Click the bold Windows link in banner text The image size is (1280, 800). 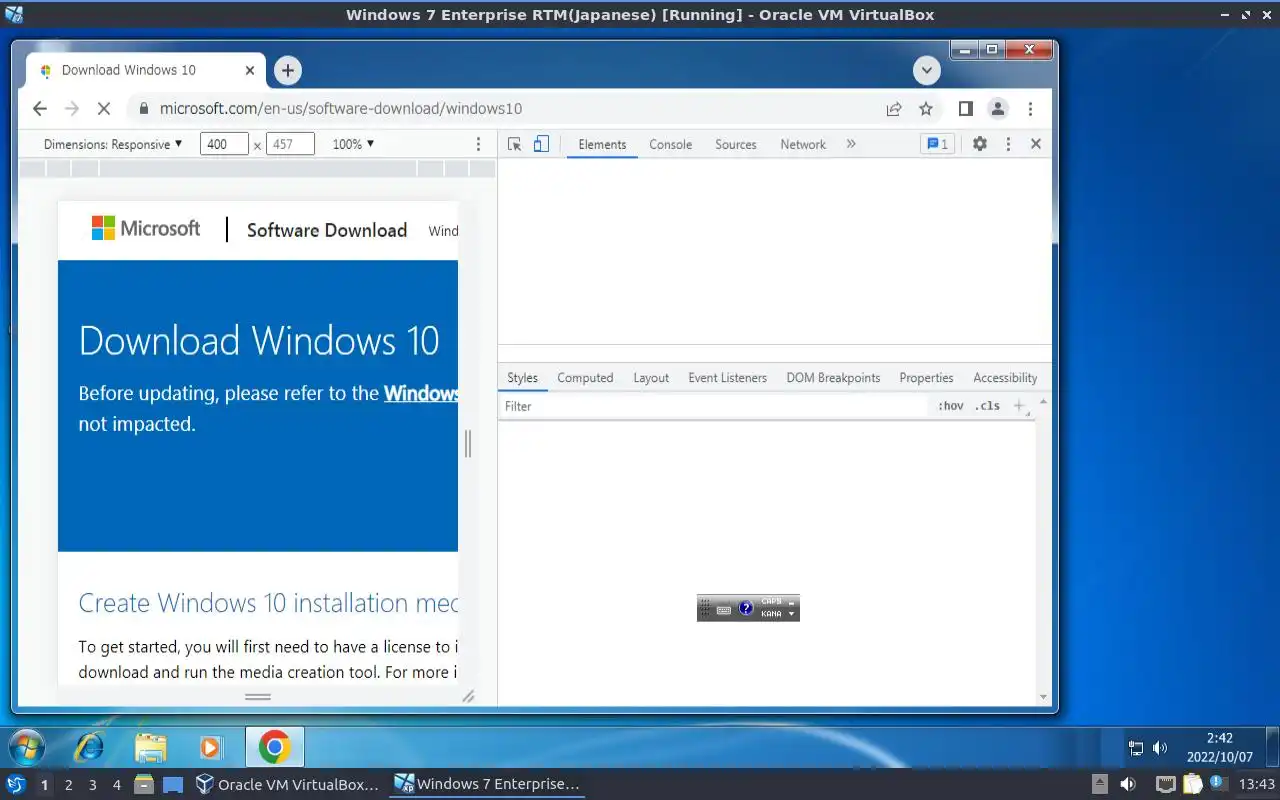pos(420,393)
